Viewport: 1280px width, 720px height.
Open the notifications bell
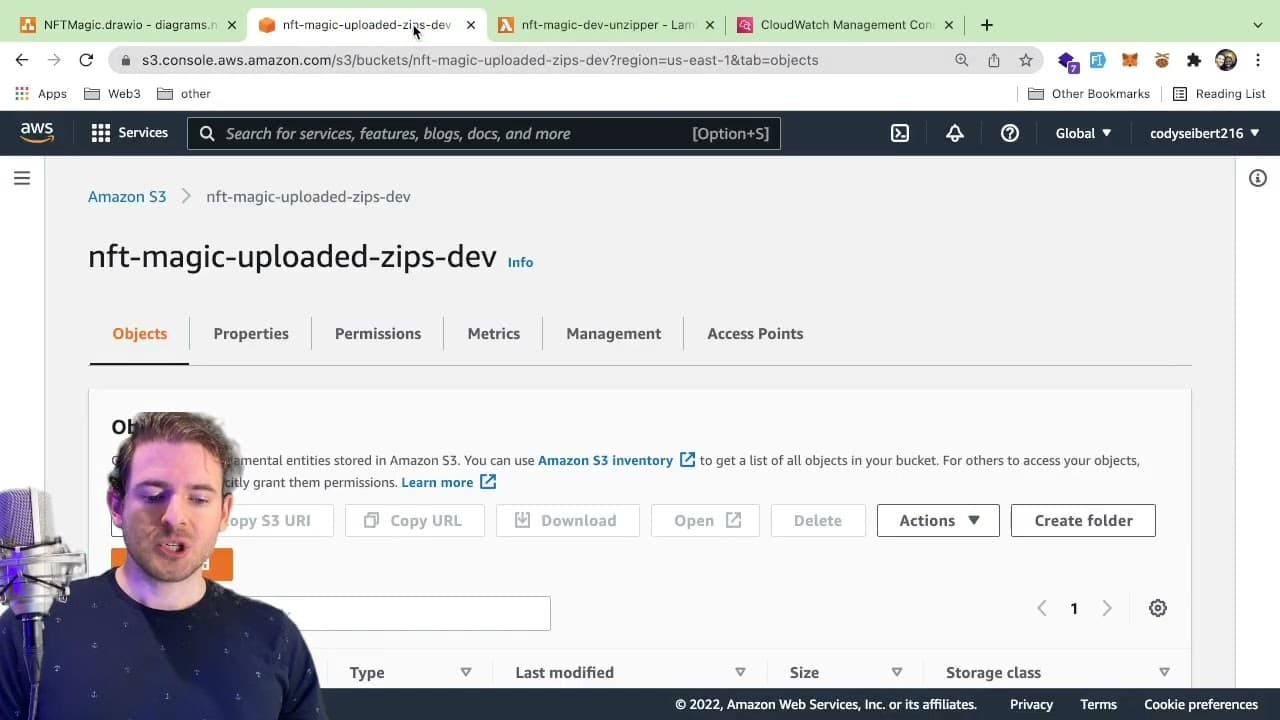(955, 133)
